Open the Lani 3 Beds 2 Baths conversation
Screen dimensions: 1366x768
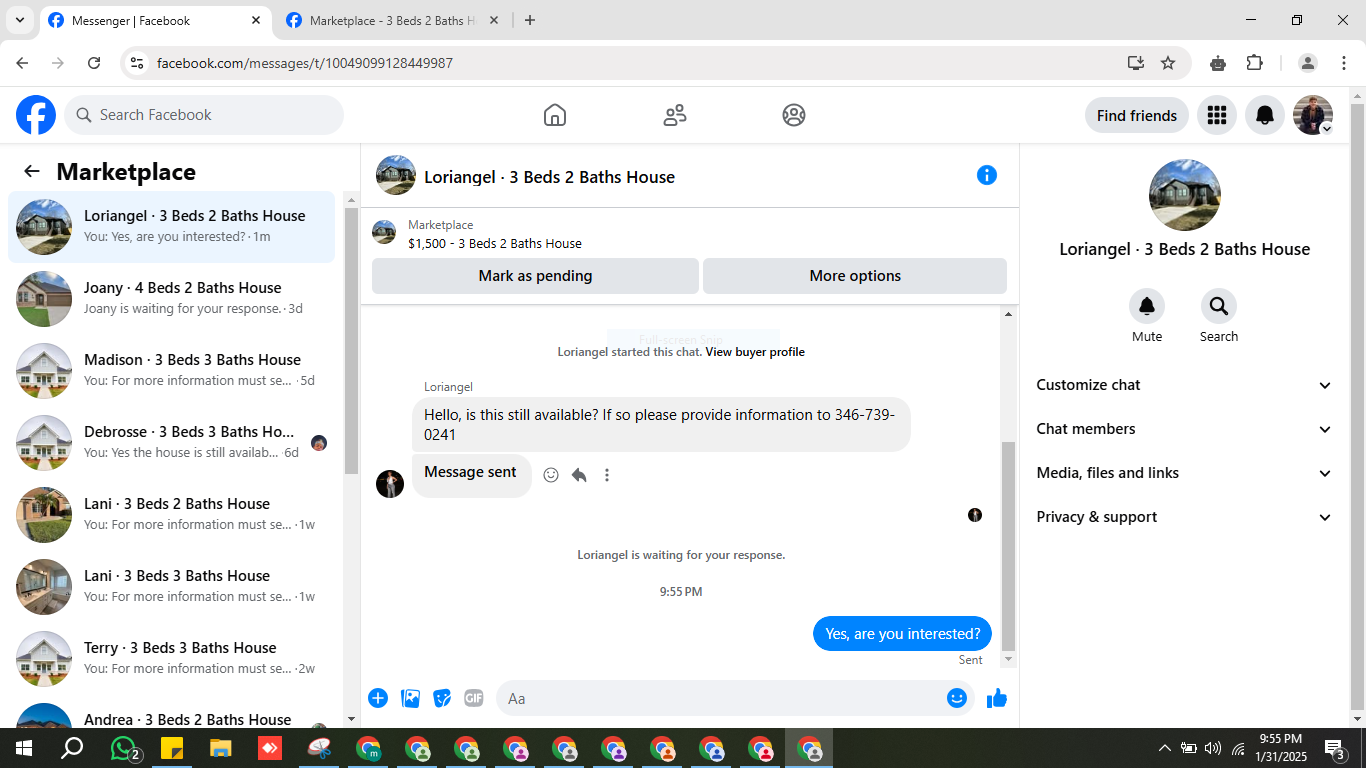171,515
